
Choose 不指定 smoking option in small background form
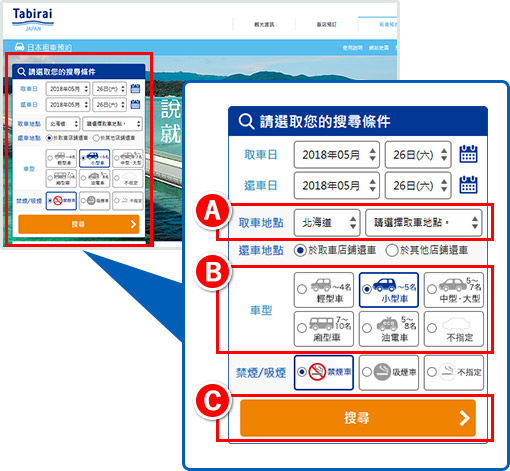click(x=128, y=201)
